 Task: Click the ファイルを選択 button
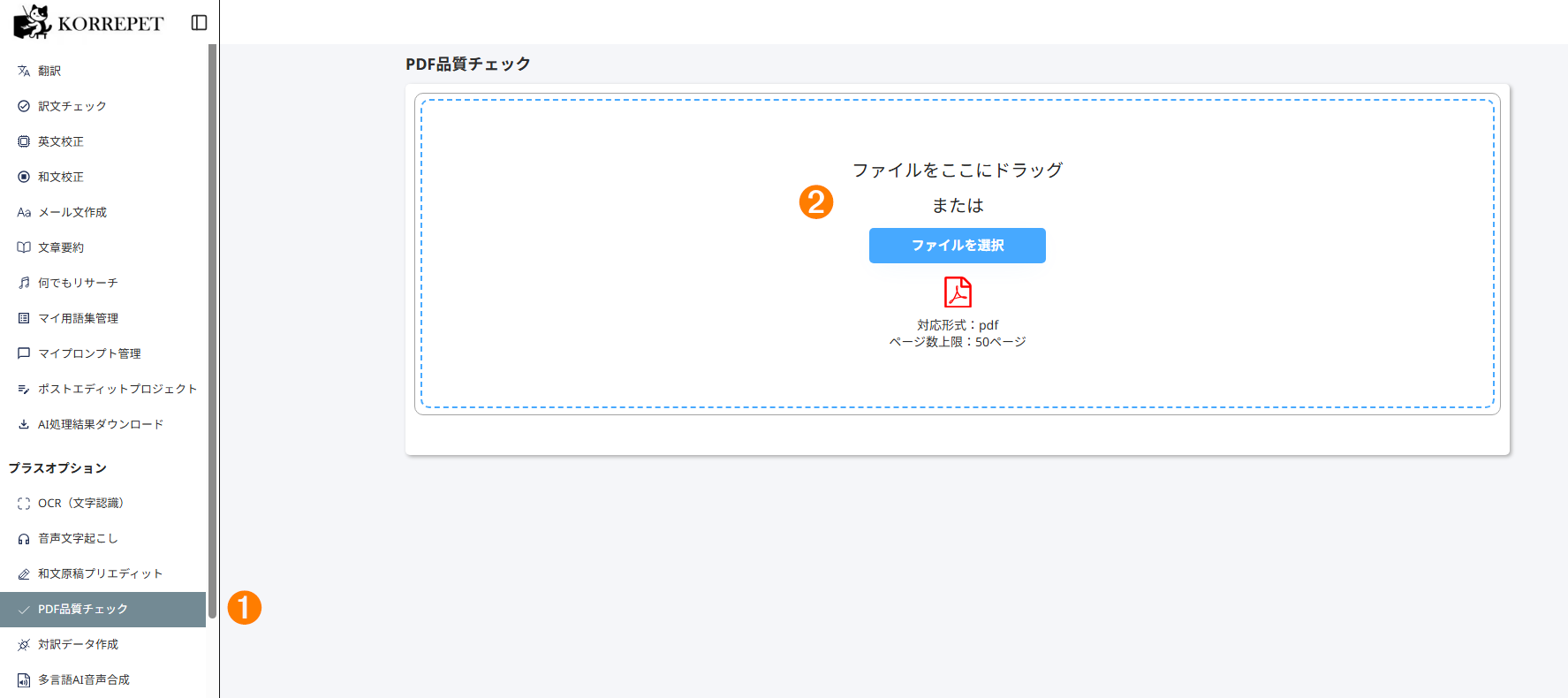[958, 246]
